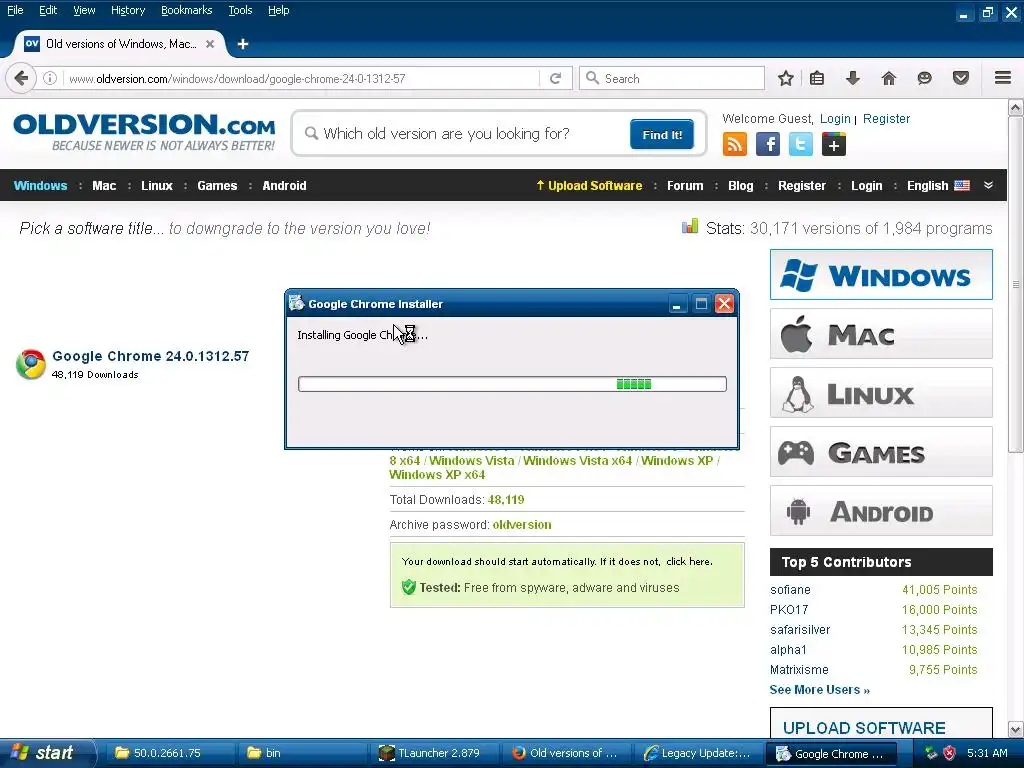Select Mac in the navigation bar

pyautogui.click(x=104, y=185)
